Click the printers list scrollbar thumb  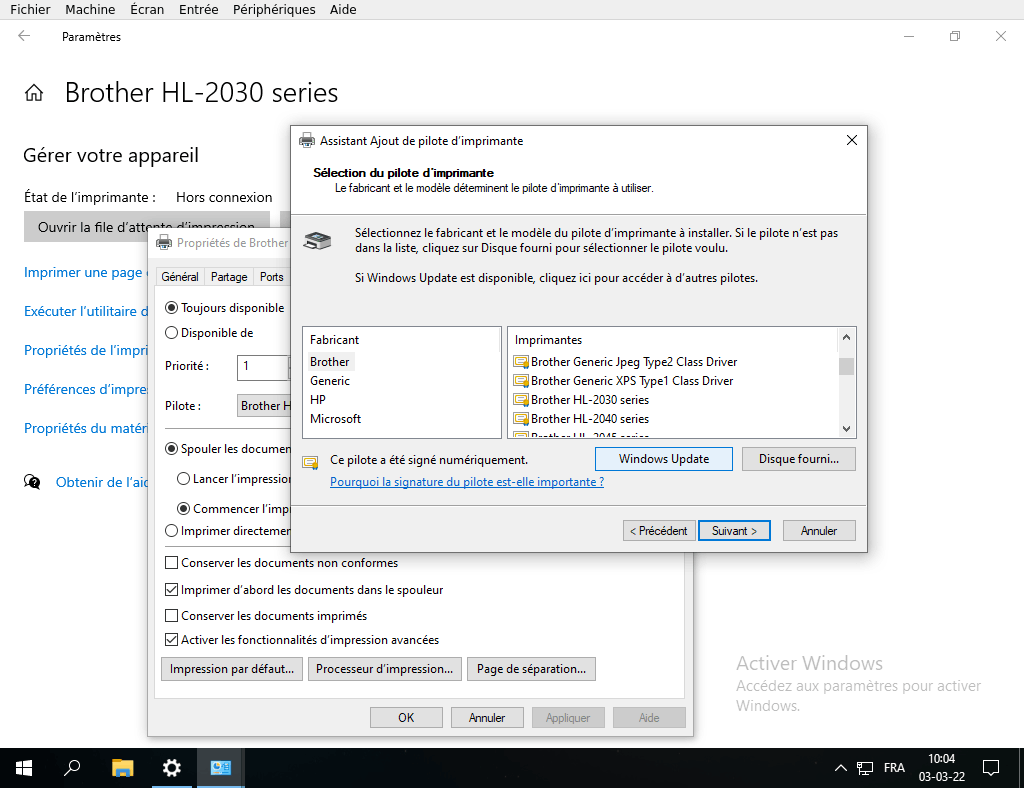846,366
